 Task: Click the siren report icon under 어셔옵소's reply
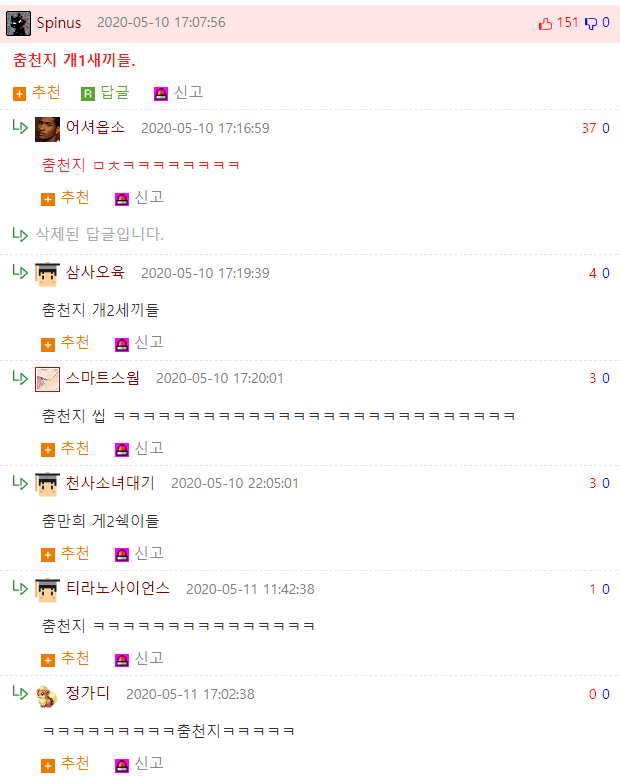(122, 199)
